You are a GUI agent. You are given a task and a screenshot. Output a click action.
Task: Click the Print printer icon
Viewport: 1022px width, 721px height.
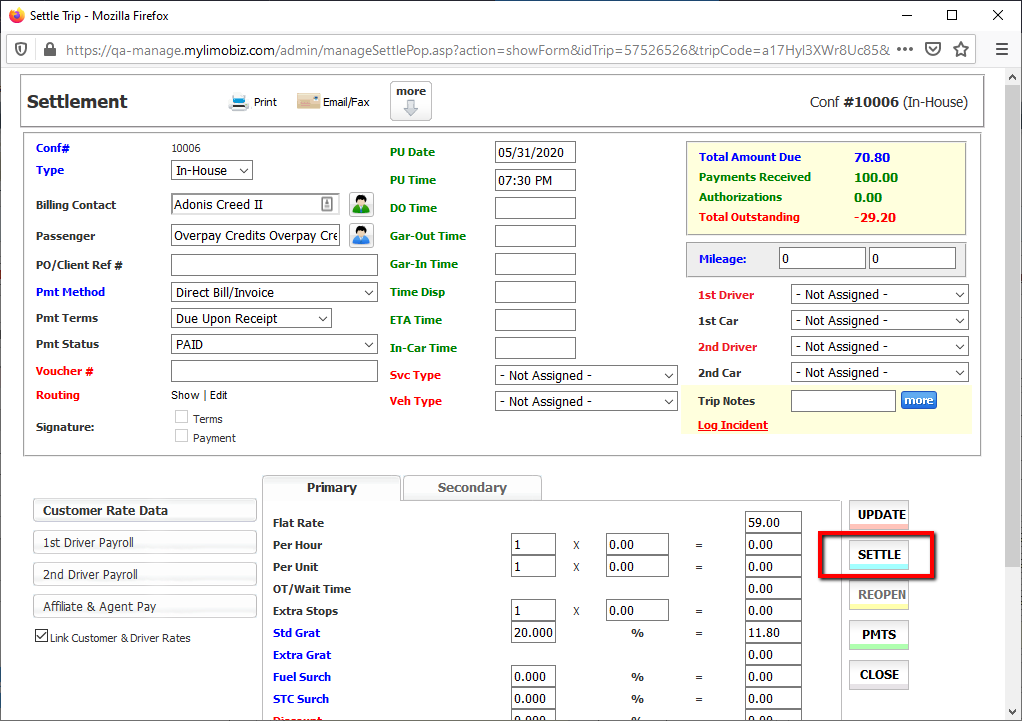click(239, 102)
